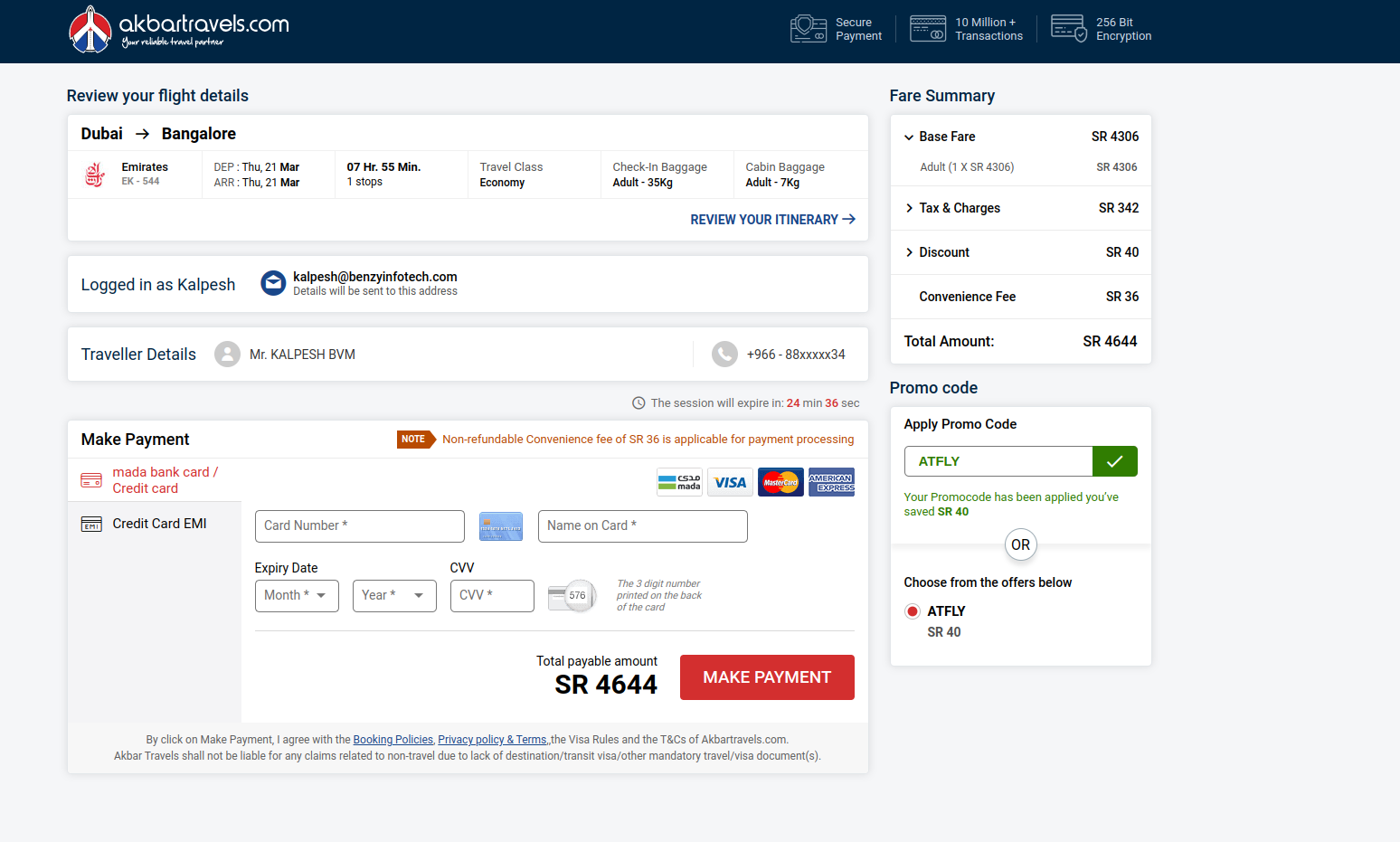Click the Travel Class Economy text

(x=511, y=175)
